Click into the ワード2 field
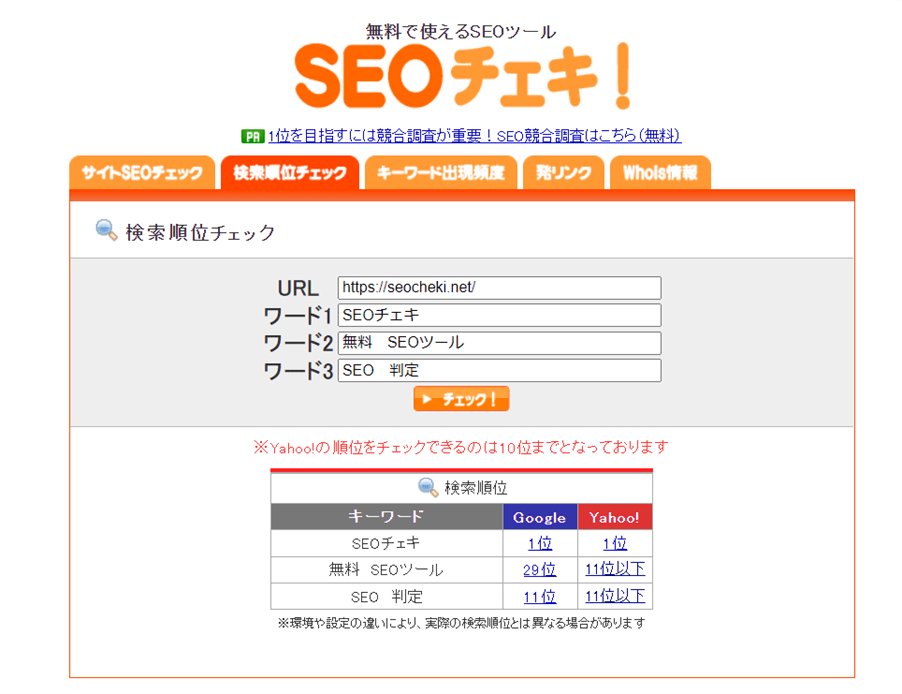 coord(499,343)
